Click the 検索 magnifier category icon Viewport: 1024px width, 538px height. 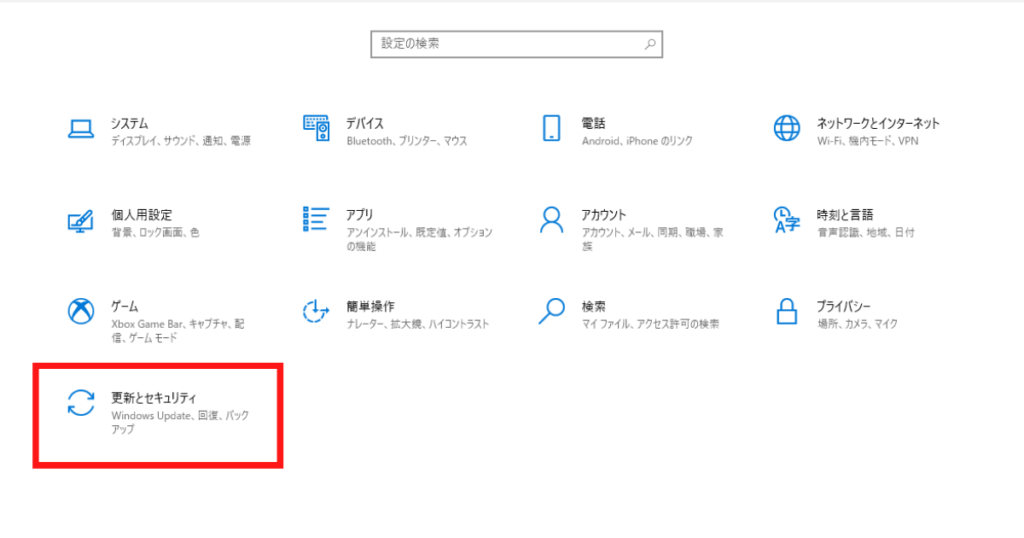click(x=551, y=311)
